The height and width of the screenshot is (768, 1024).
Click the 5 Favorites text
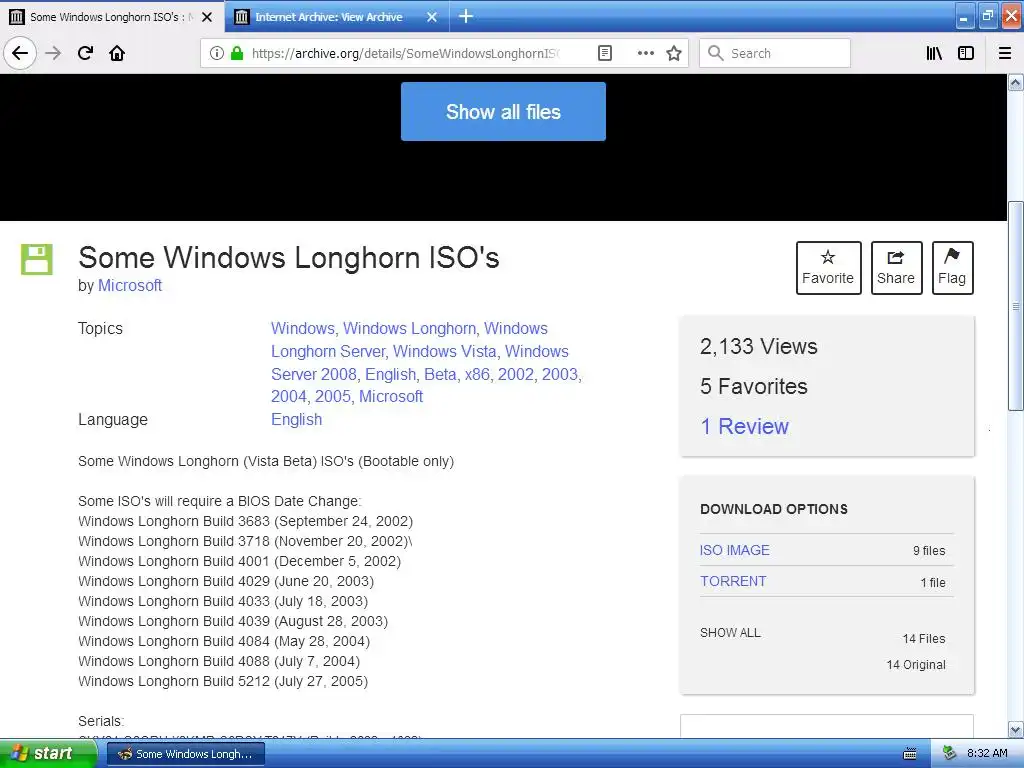point(754,387)
